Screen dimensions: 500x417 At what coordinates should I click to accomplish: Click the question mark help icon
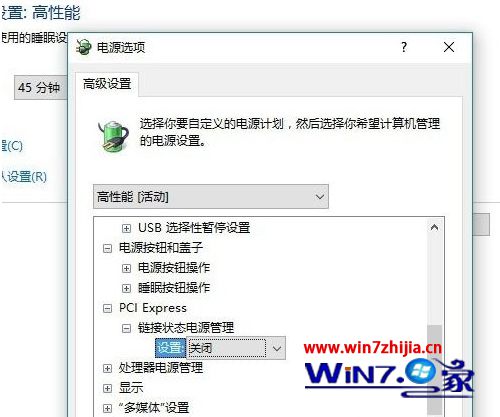point(404,47)
